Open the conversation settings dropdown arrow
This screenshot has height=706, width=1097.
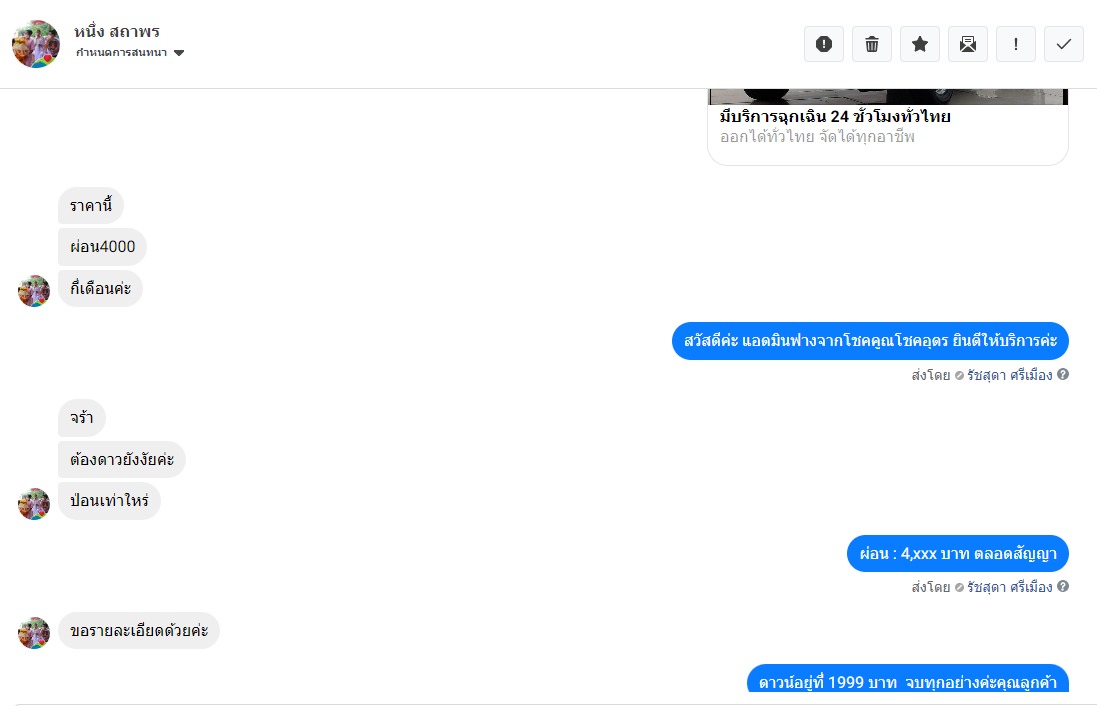pyautogui.click(x=179, y=52)
